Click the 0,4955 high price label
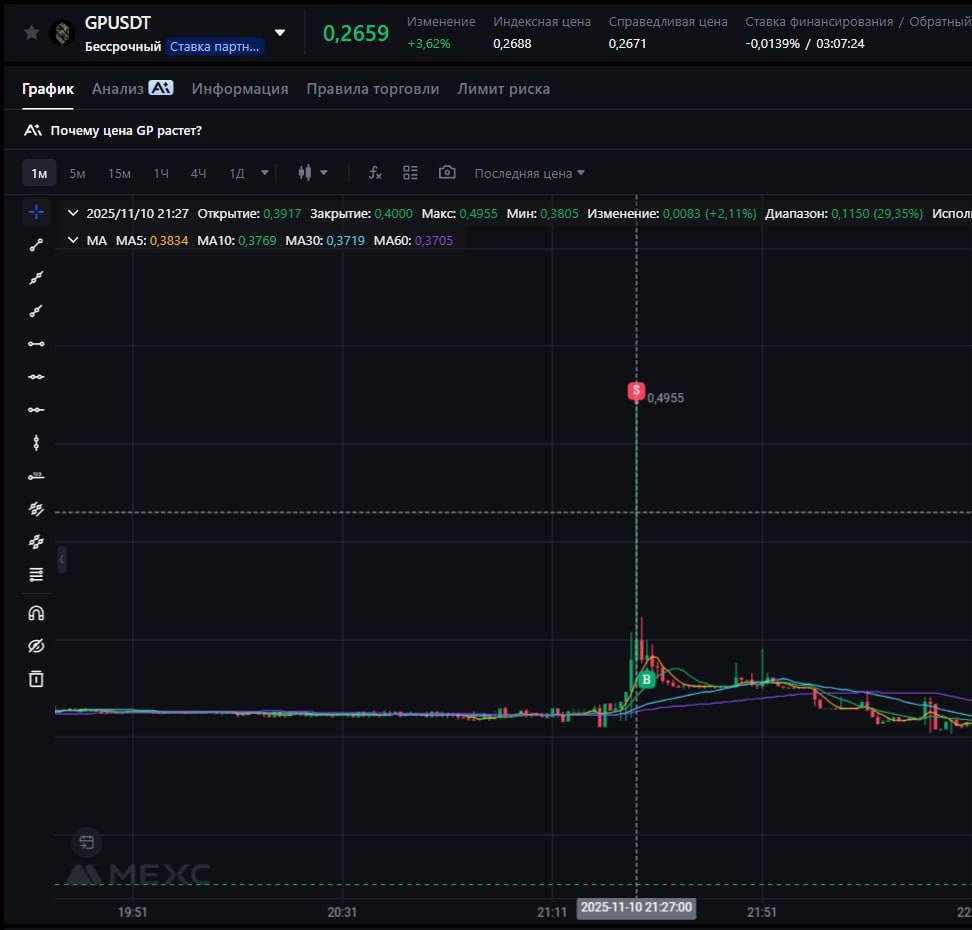 click(666, 398)
